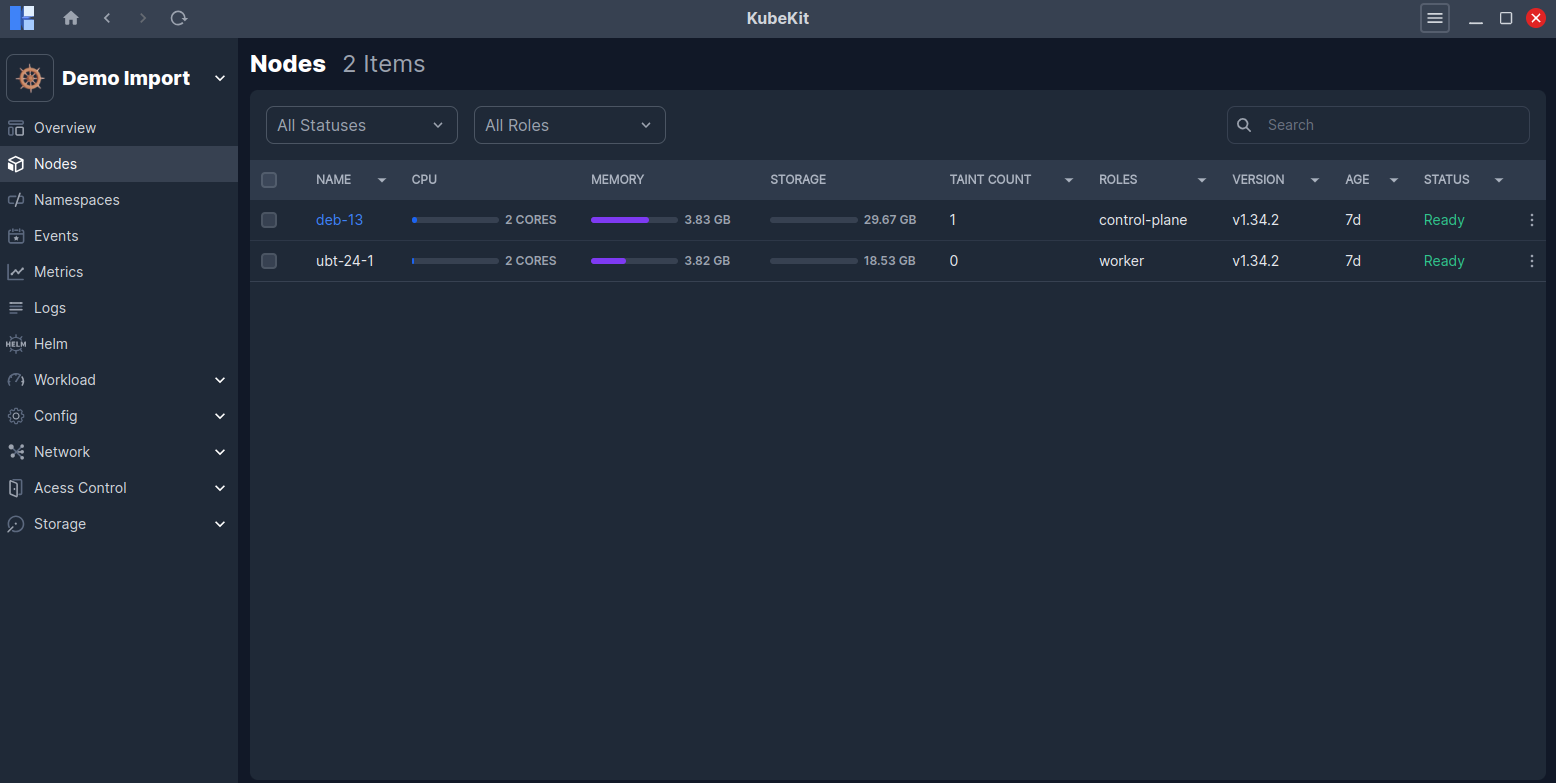1556x783 pixels.
Task: Open the Overview page icon
Action: coord(15,127)
